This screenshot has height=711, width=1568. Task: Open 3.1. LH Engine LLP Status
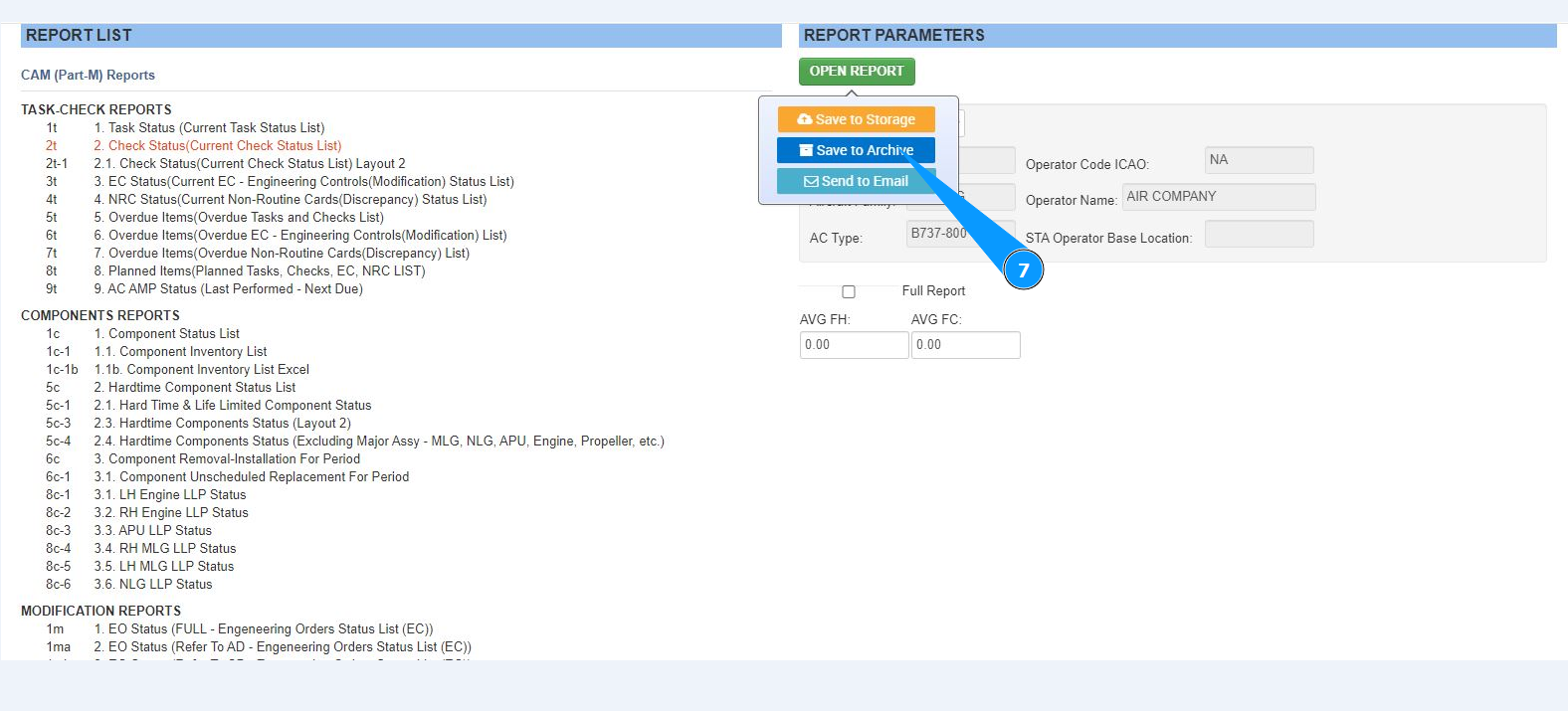point(170,494)
